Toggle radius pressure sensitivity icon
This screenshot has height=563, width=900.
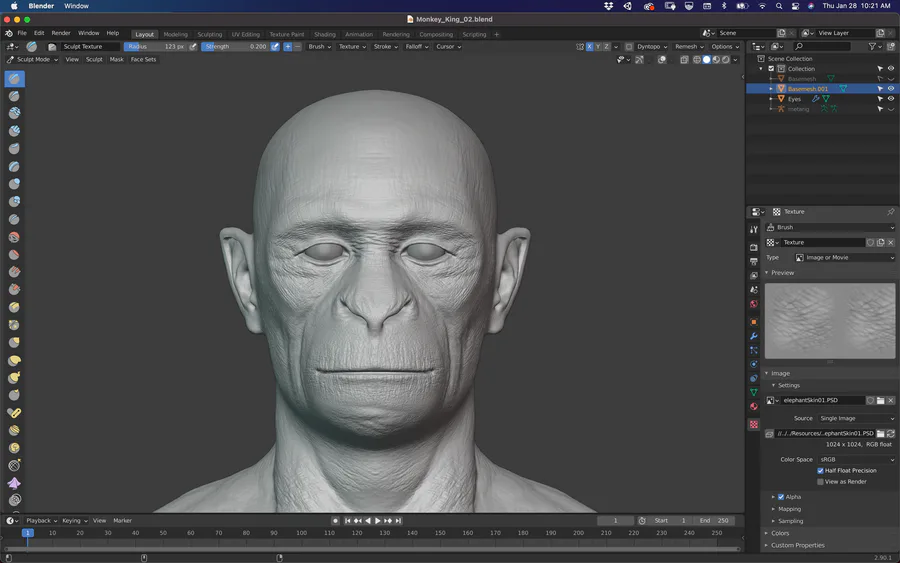[193, 46]
